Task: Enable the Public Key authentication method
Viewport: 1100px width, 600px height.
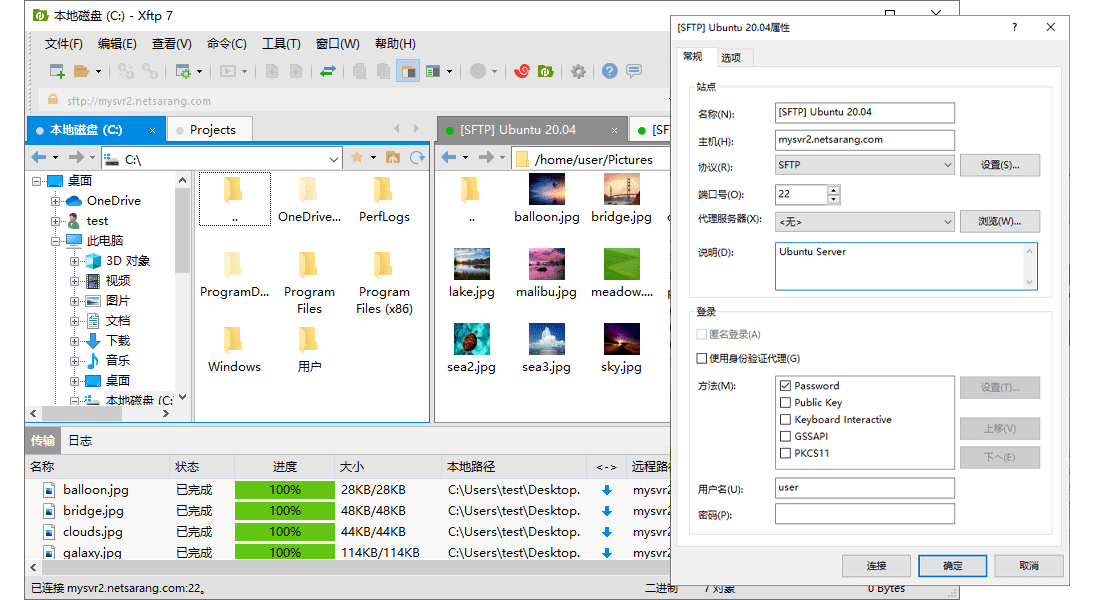Action: [x=784, y=401]
